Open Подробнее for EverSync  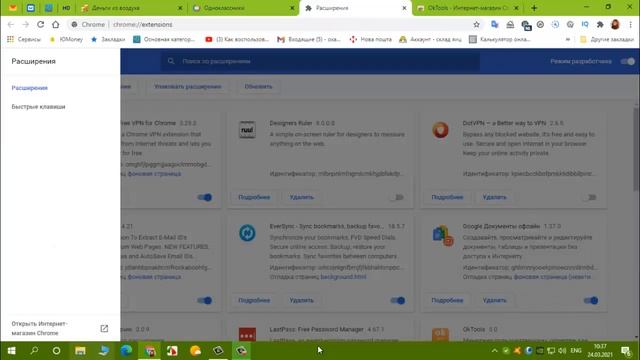click(254, 300)
